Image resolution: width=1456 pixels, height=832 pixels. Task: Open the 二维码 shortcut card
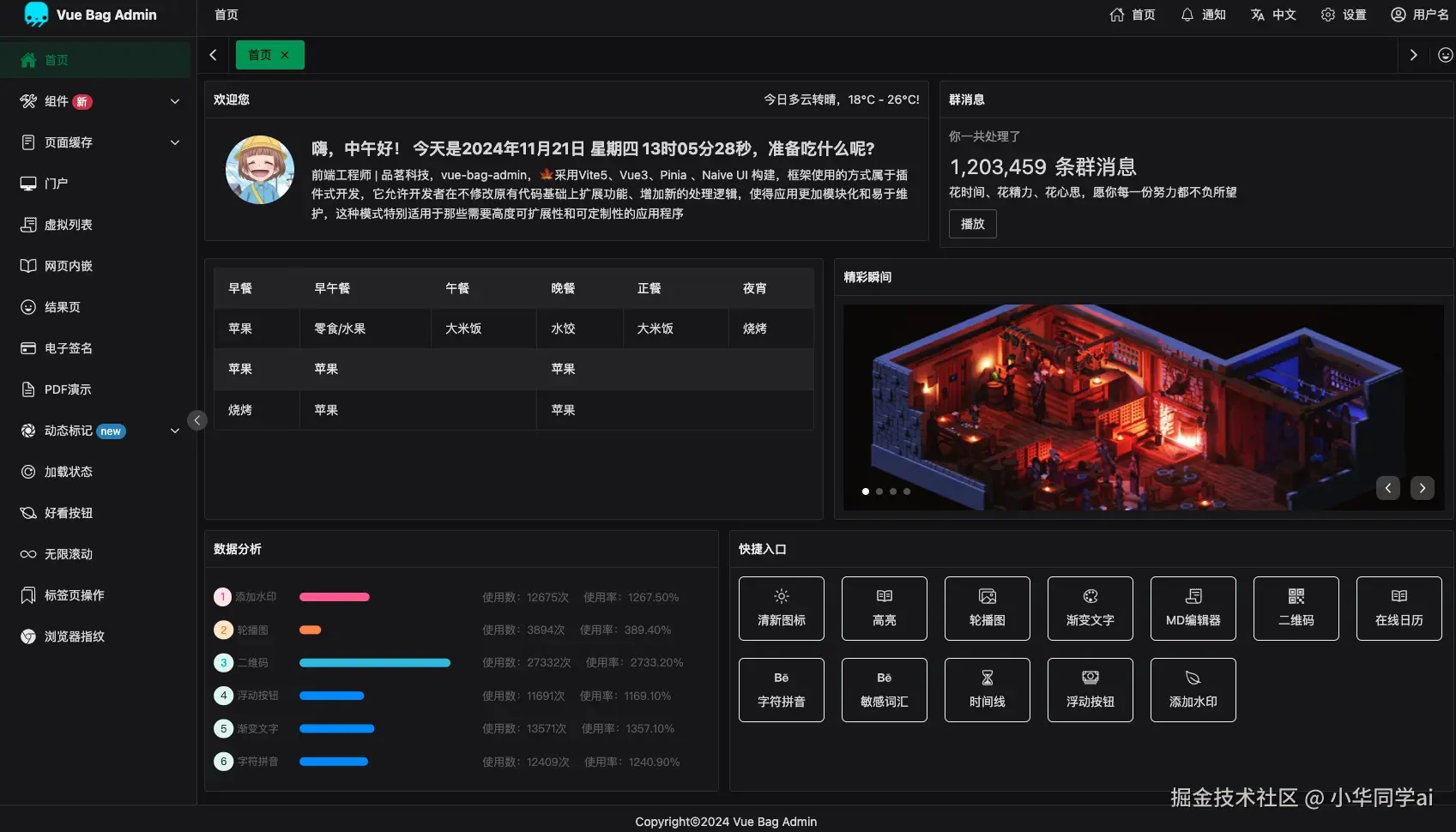(x=1296, y=608)
